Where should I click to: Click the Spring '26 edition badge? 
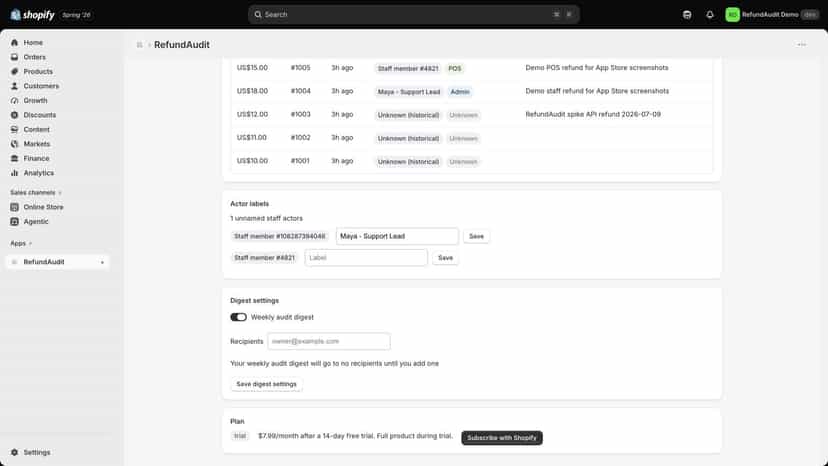76,15
